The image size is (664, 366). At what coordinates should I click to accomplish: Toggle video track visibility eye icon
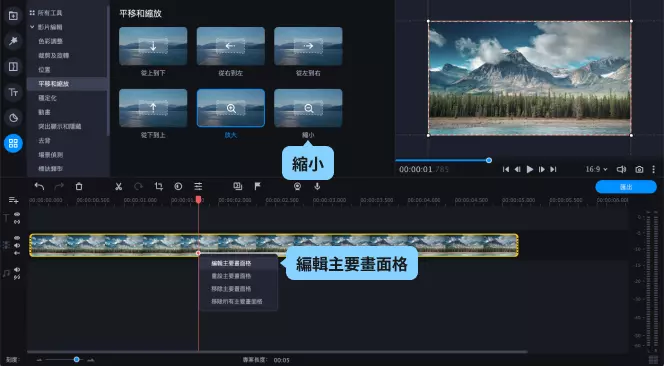pyautogui.click(x=17, y=238)
